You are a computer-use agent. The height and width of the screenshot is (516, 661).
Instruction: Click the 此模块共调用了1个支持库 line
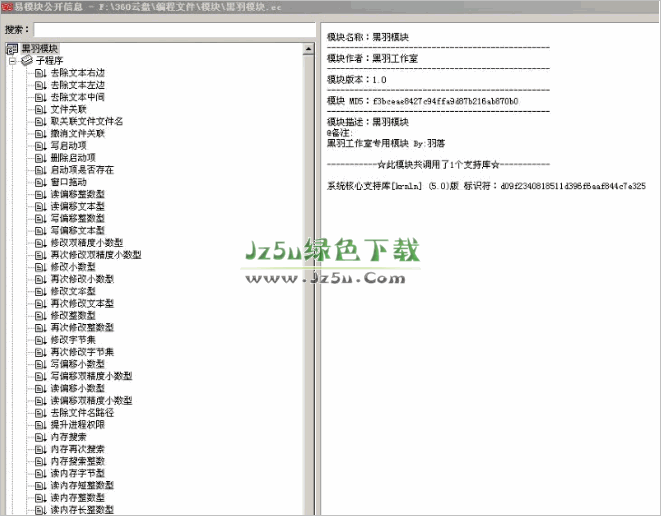click(438, 165)
